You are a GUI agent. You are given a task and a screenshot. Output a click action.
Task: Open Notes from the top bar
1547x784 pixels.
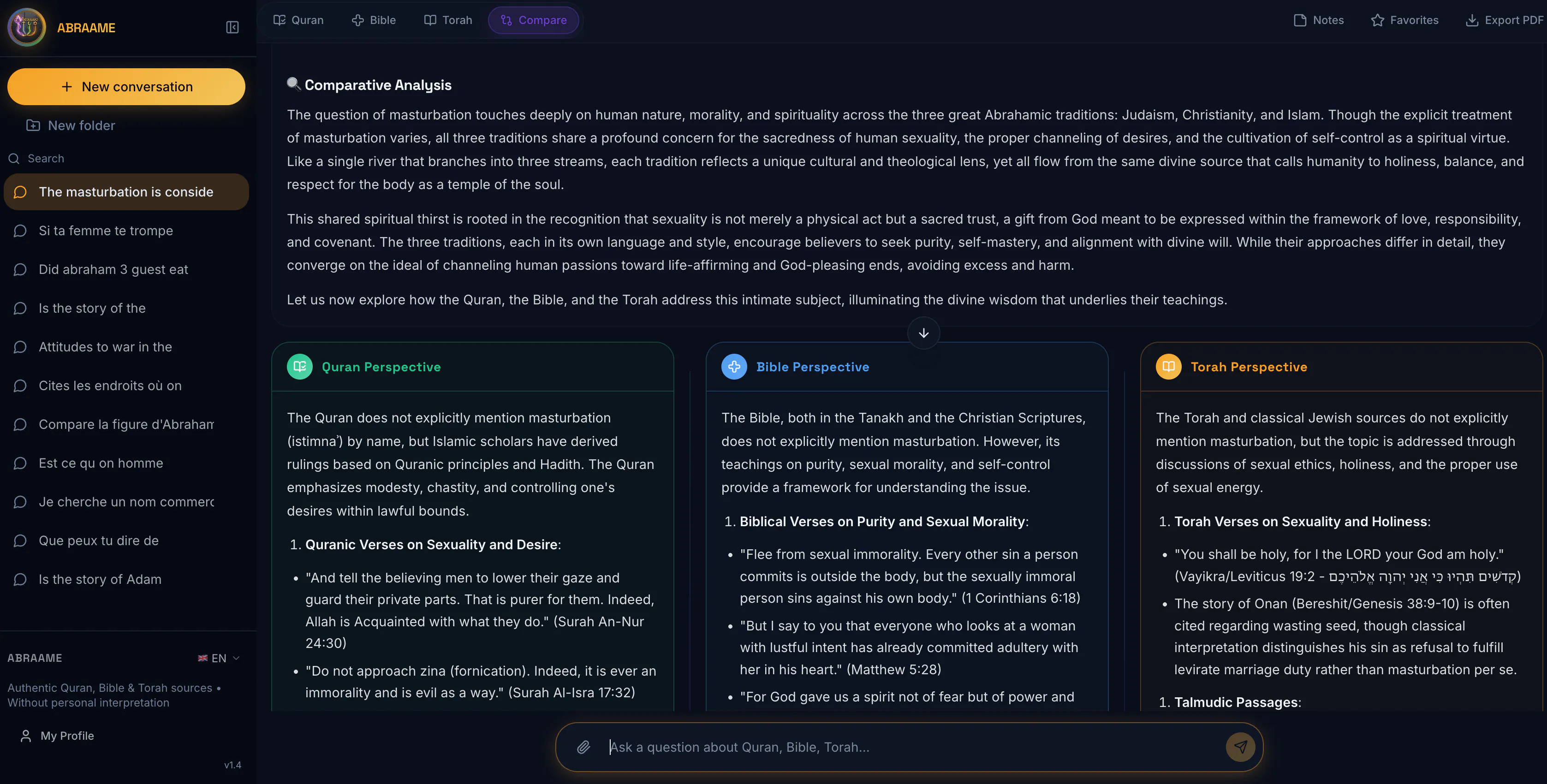point(1318,20)
